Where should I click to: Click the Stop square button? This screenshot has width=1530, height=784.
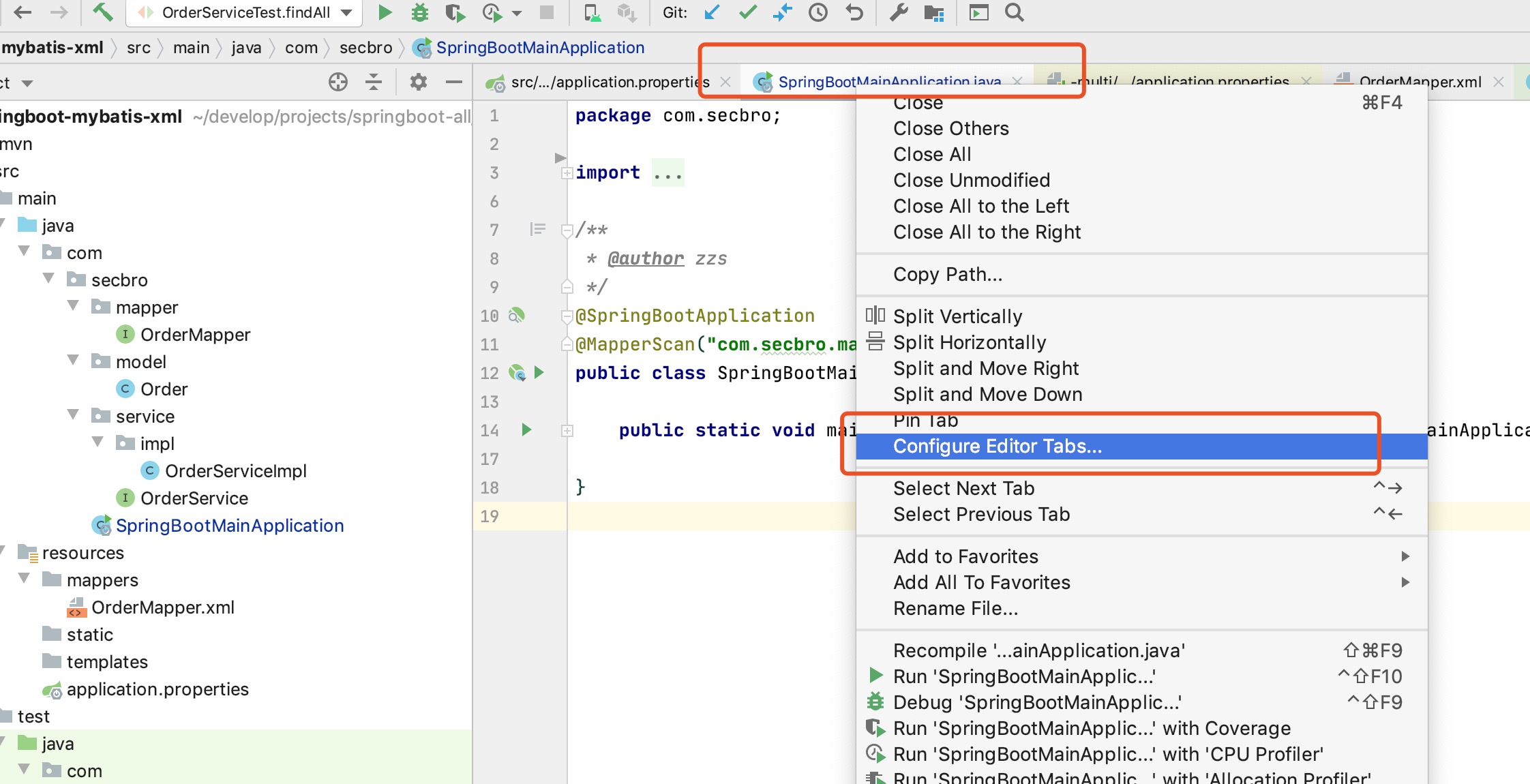(x=546, y=12)
